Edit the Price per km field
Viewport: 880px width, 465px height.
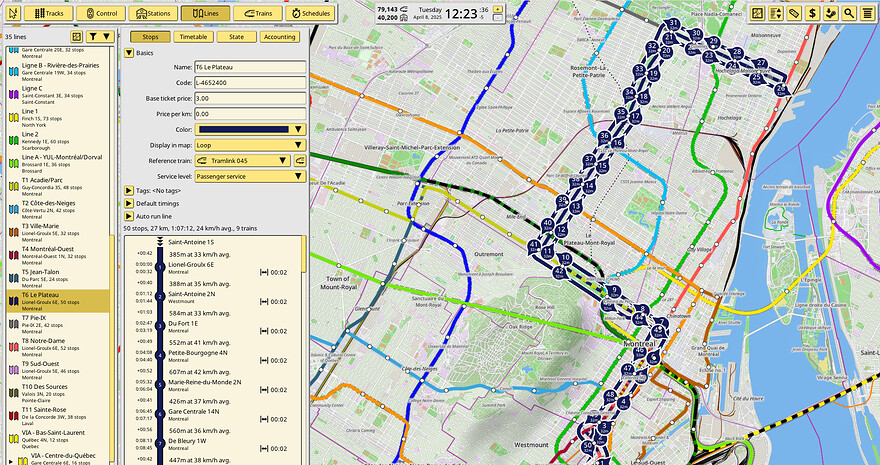tap(250, 114)
